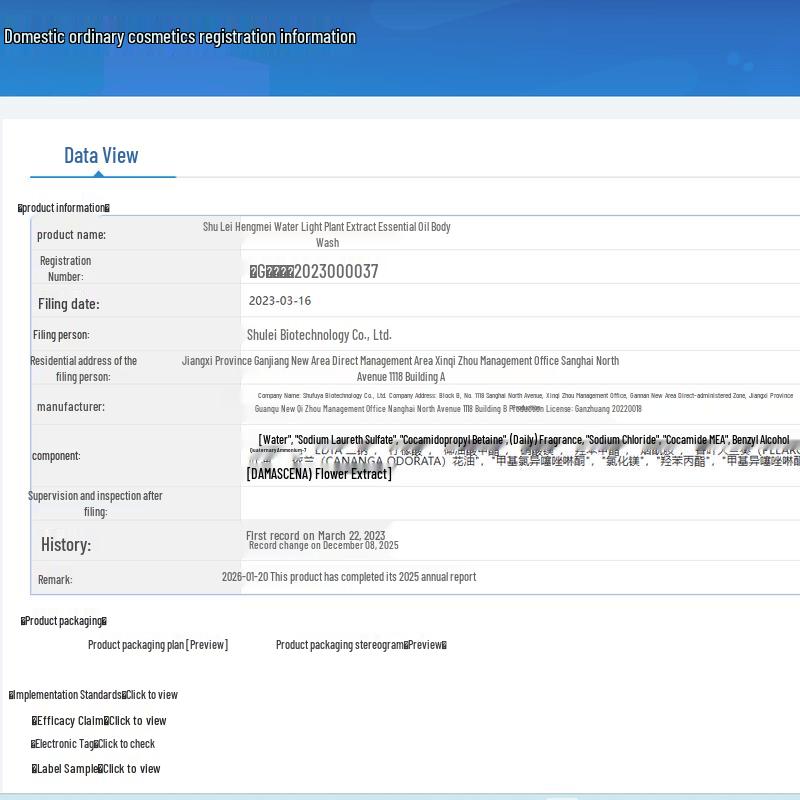
Task: Select the ingredient list line starting with 'Water'
Action: 524,440
